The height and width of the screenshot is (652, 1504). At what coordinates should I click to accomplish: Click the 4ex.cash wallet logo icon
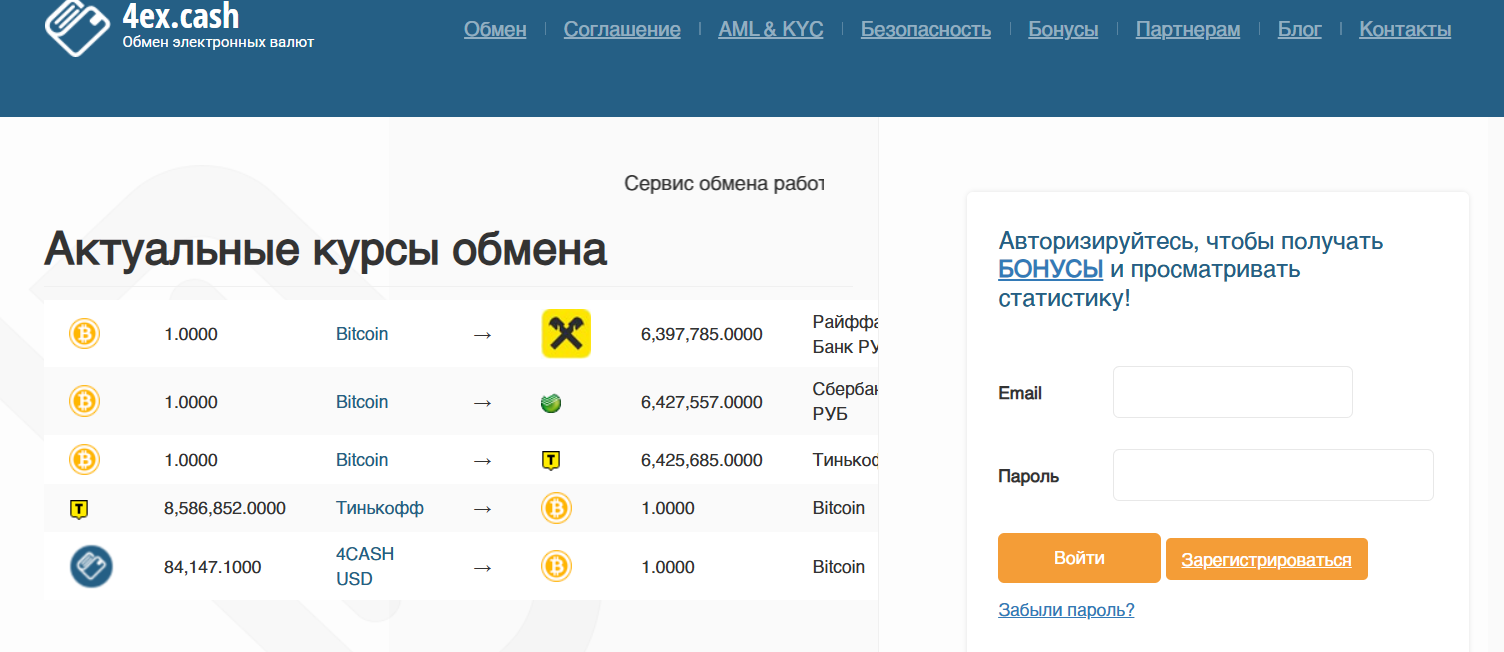tap(77, 26)
